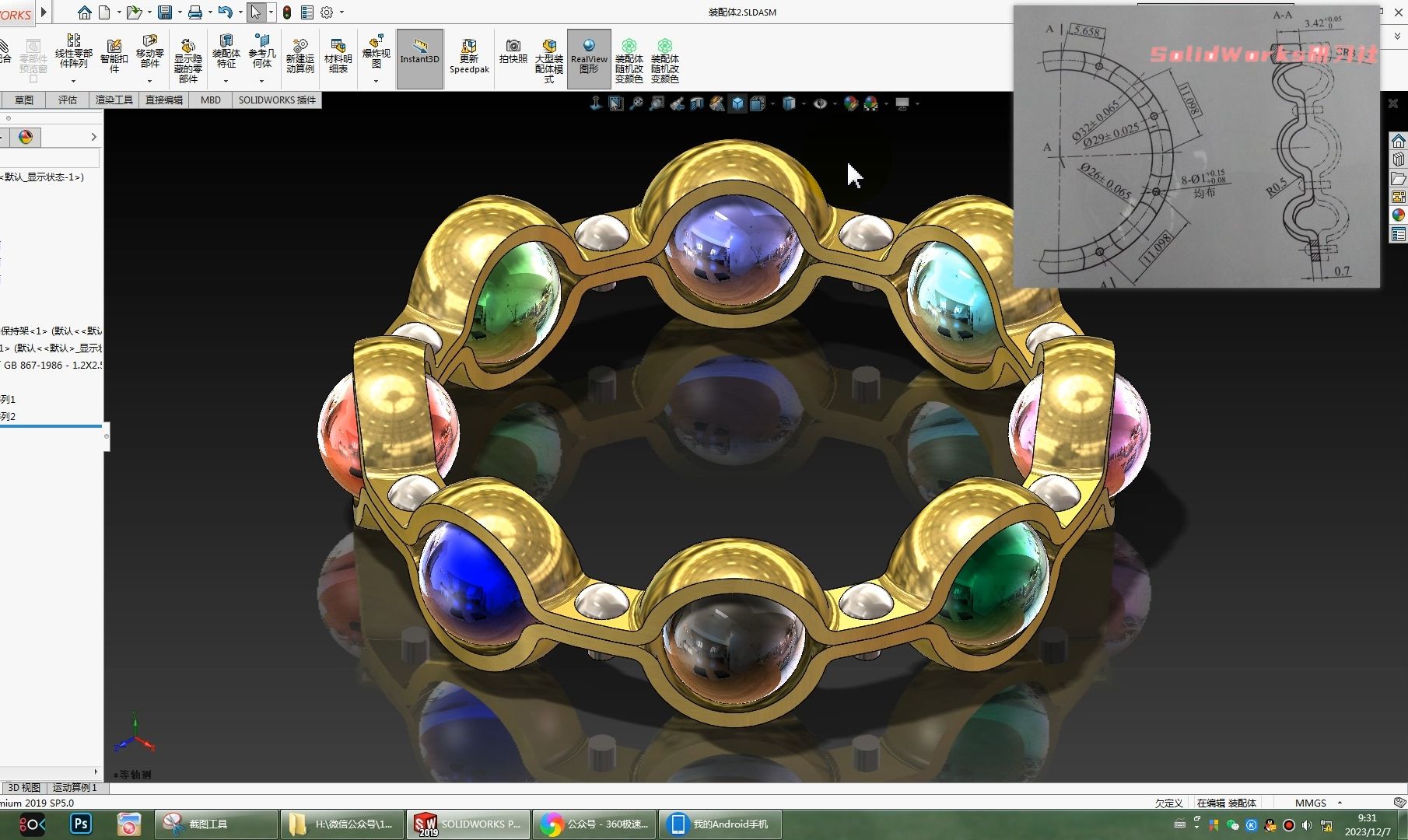The width and height of the screenshot is (1408, 840).
Task: Toggle shaded with edges display cube
Action: [x=737, y=103]
